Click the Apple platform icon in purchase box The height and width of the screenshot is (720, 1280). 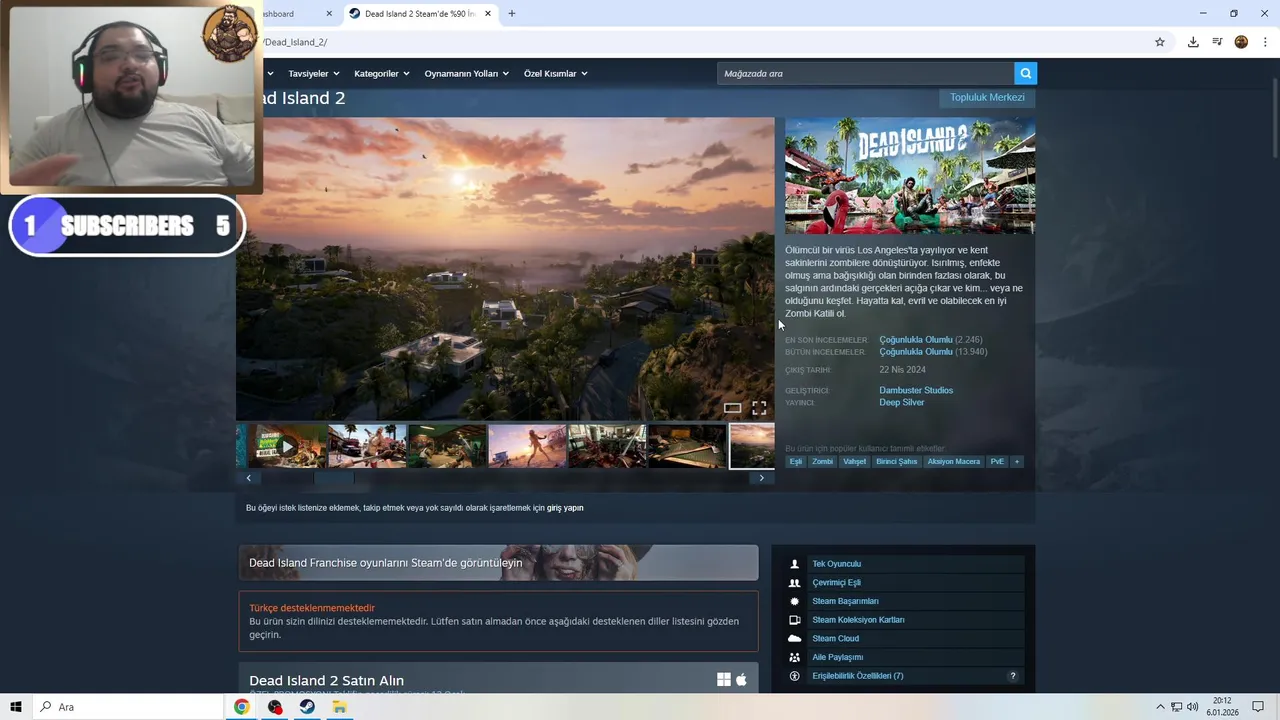[741, 680]
